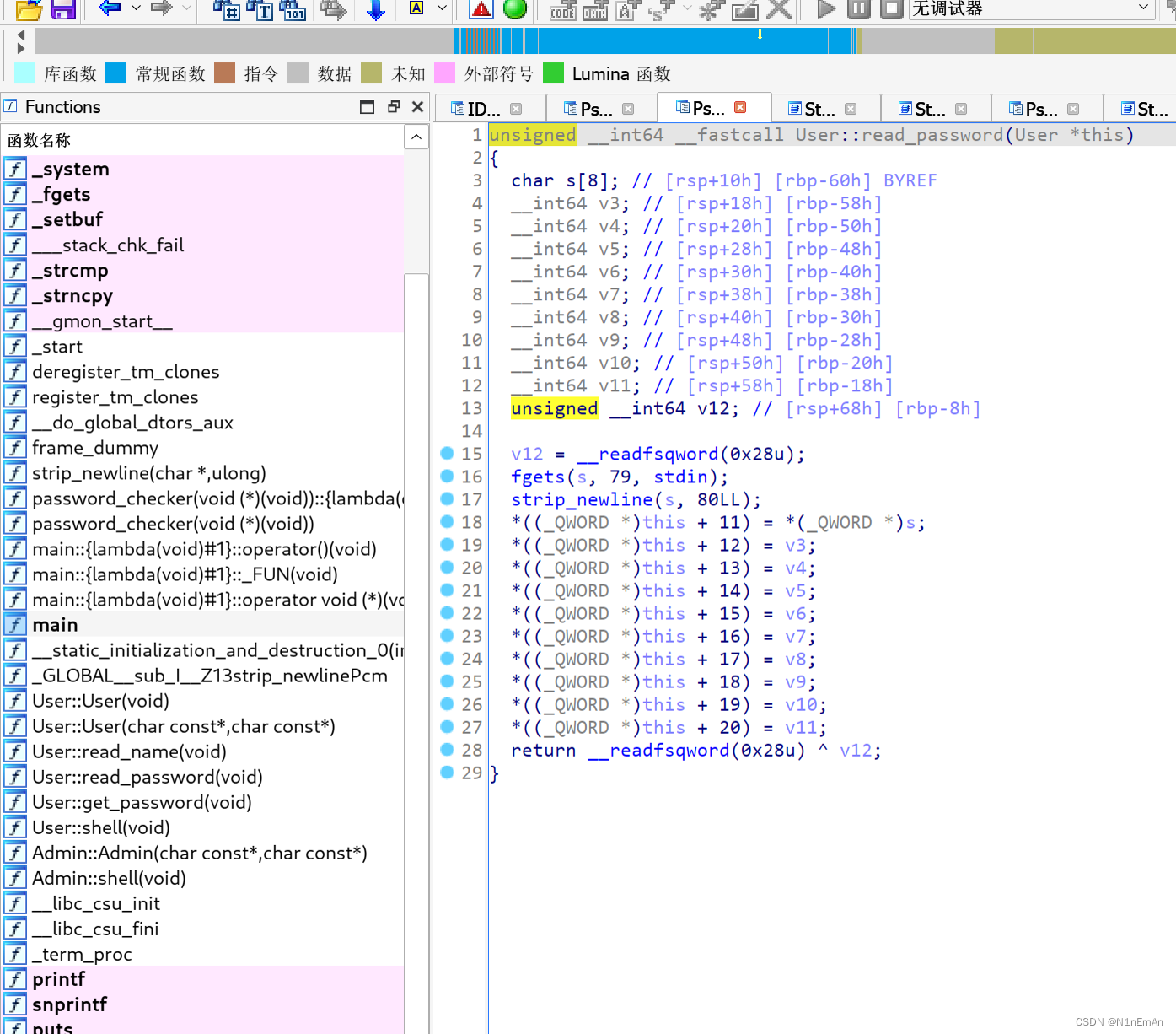1176x1034 pixels.
Task: Toggle breakpoint on line 17 strip_newline
Action: 448,499
